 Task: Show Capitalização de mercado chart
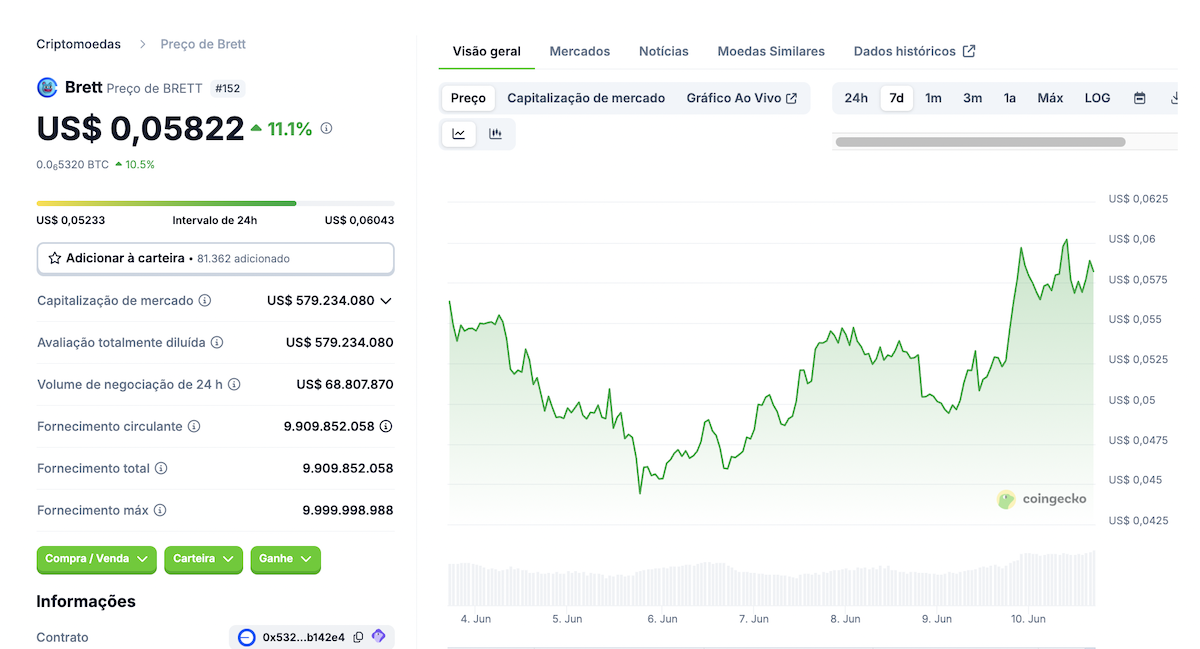[586, 98]
